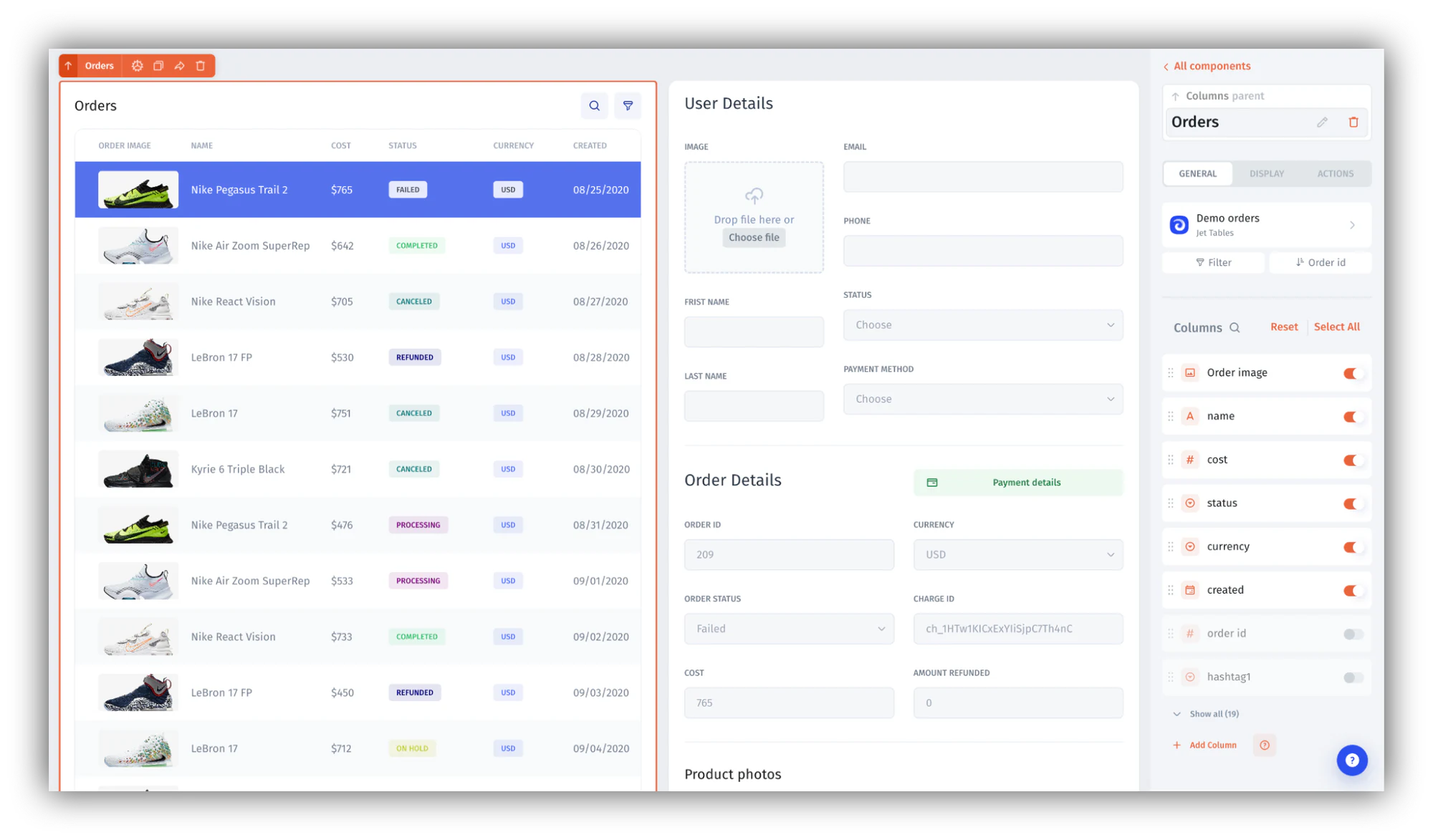
Task: Click the Choose file button
Action: click(754, 238)
